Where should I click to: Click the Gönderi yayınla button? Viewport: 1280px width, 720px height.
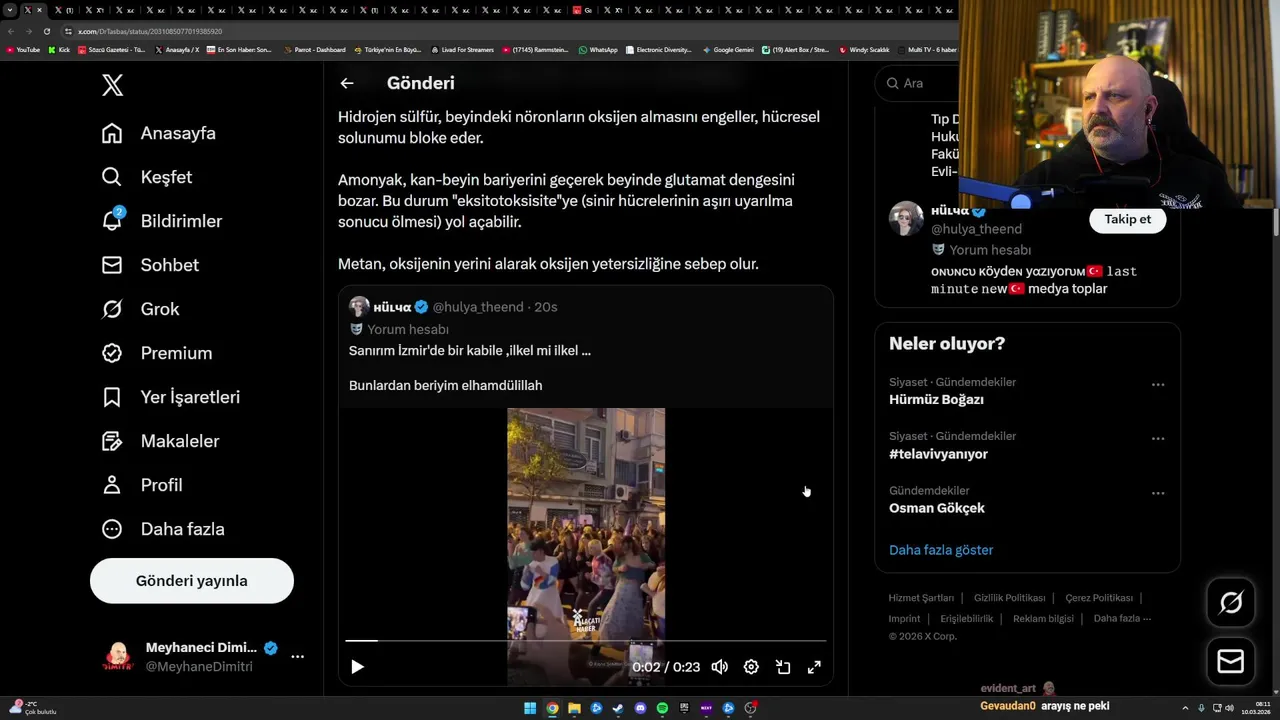pos(192,581)
